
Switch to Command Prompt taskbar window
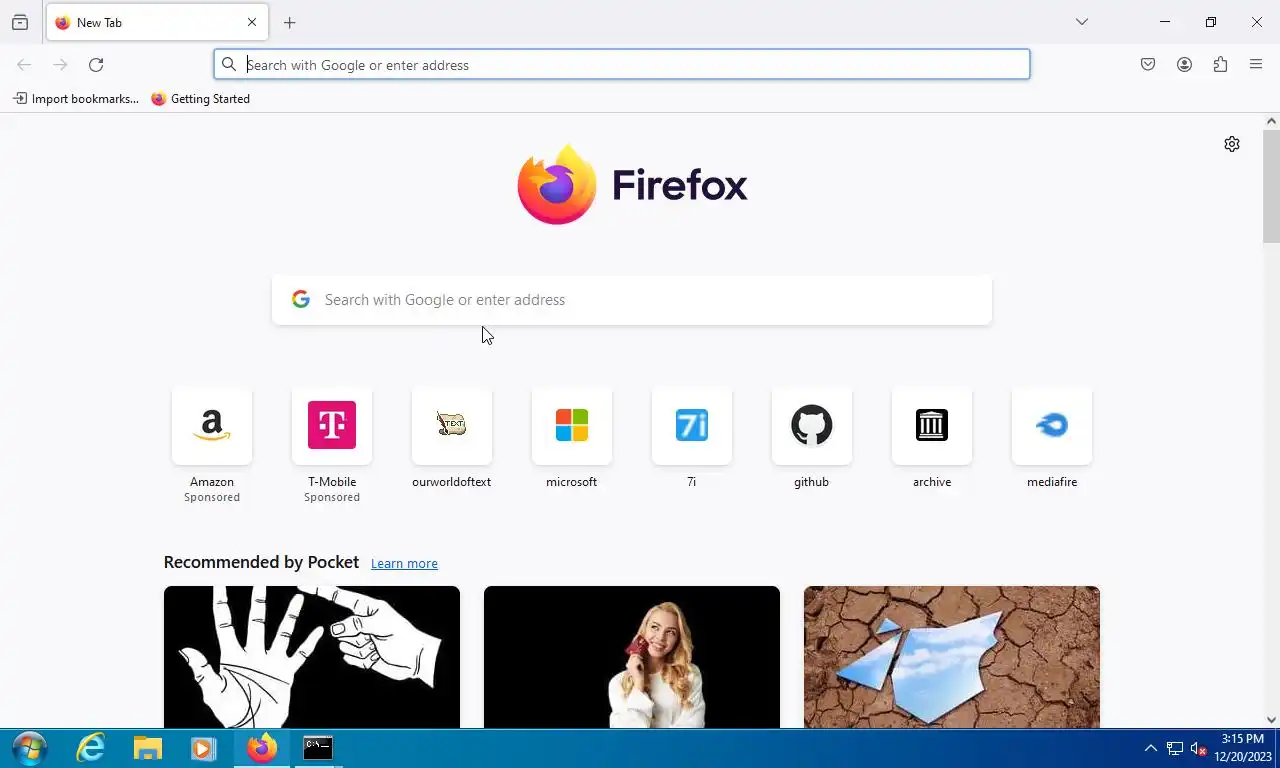318,748
